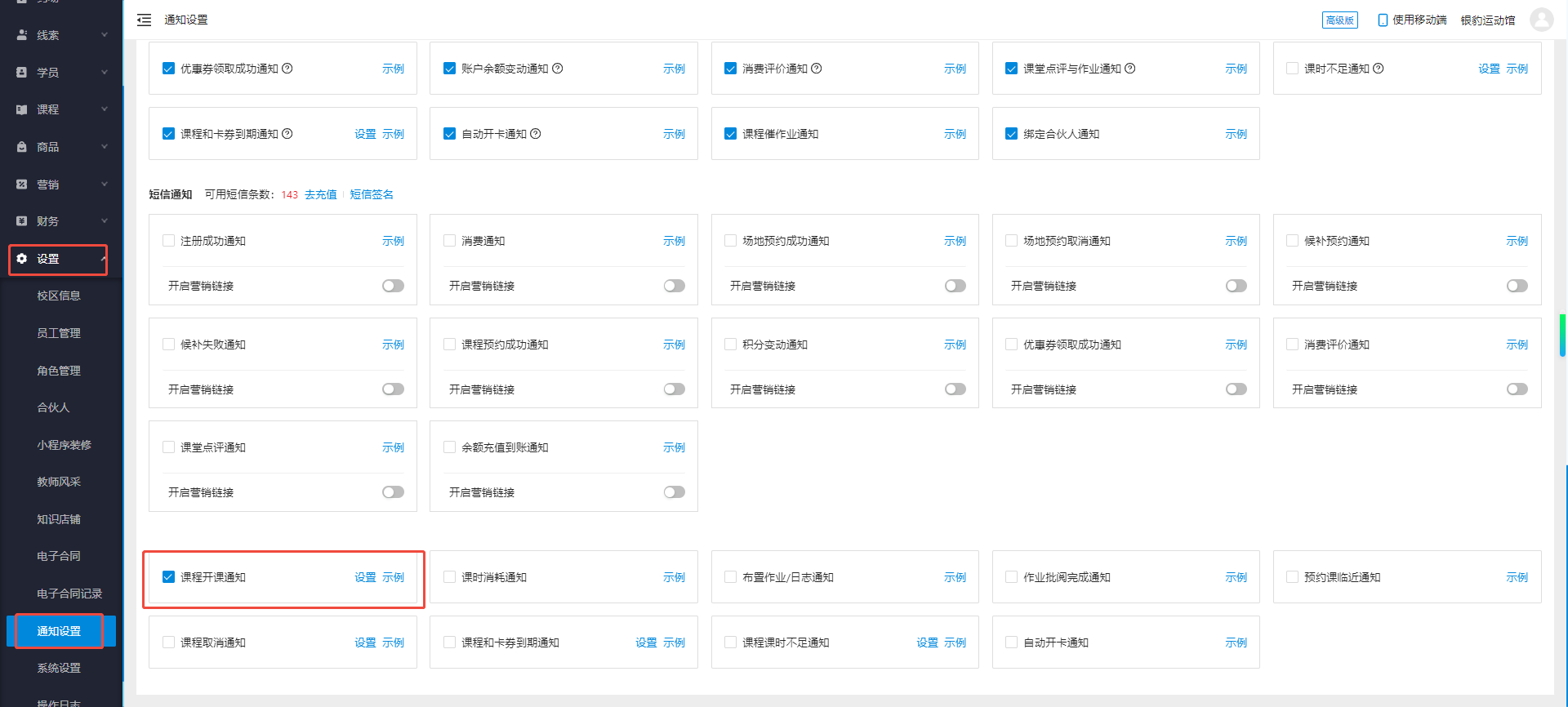Click the 短信签名 link

(372, 194)
